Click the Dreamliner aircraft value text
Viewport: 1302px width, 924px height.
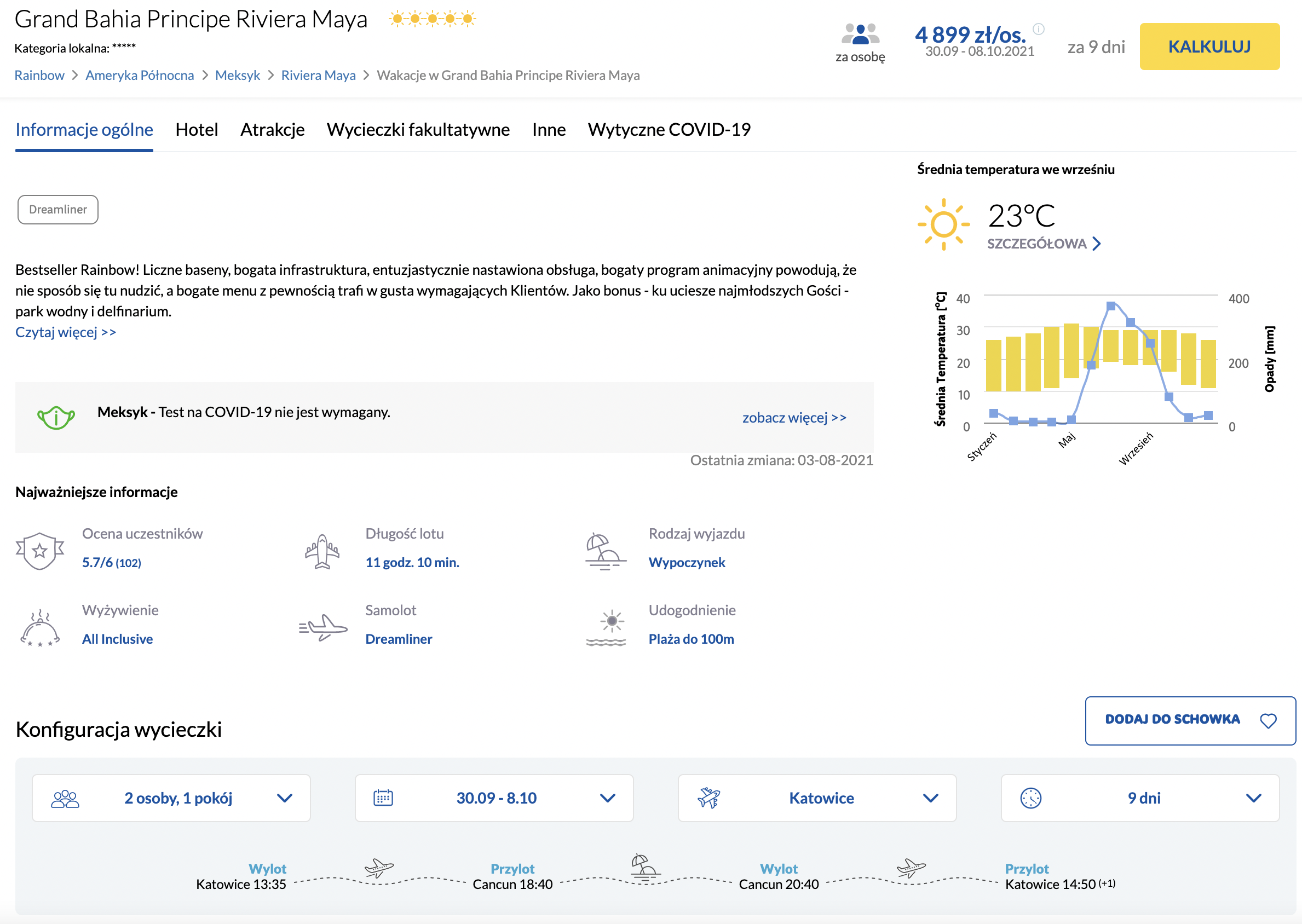click(399, 639)
